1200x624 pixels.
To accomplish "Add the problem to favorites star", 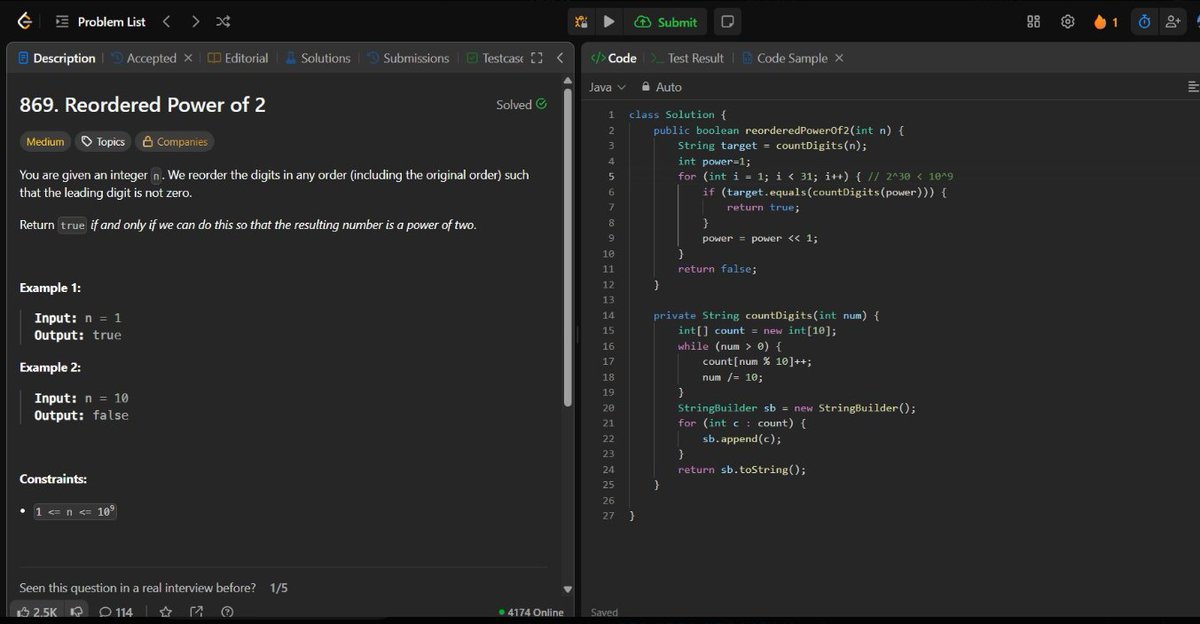I will coord(166,612).
